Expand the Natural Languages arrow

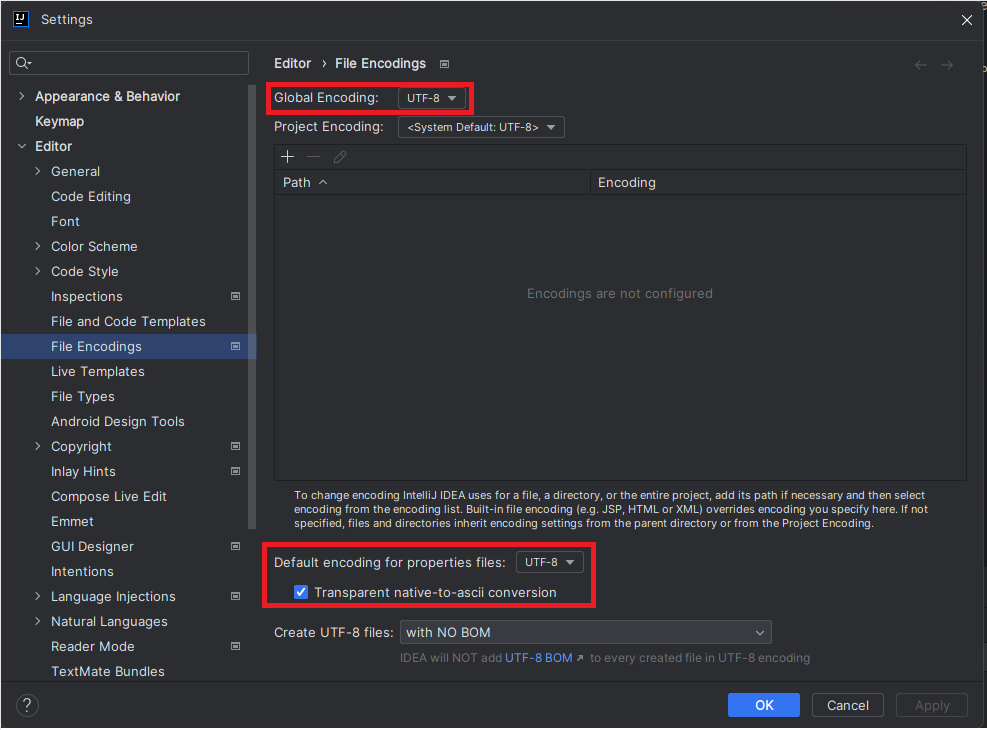click(x=38, y=621)
